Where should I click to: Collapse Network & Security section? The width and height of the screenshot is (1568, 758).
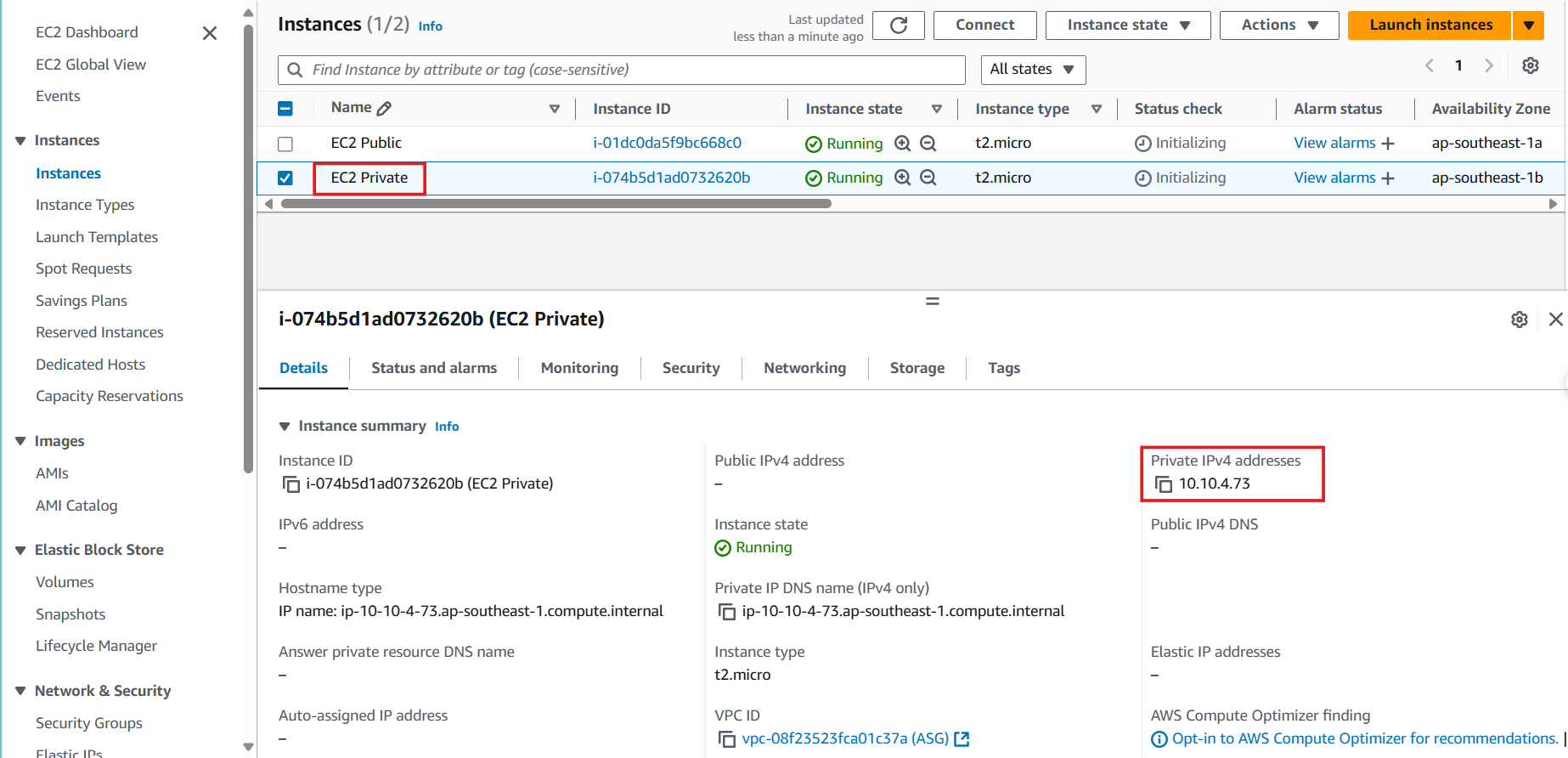[x=20, y=692]
